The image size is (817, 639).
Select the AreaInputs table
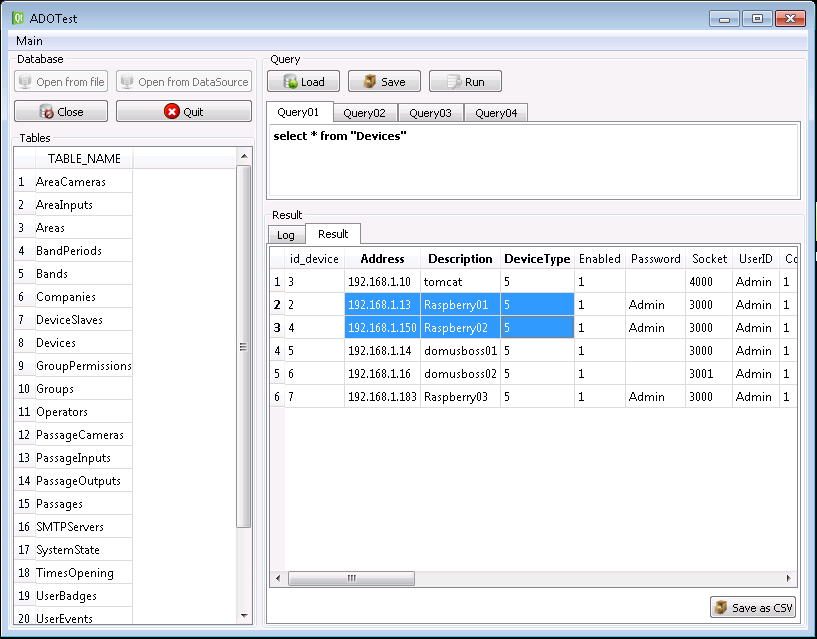coord(83,205)
